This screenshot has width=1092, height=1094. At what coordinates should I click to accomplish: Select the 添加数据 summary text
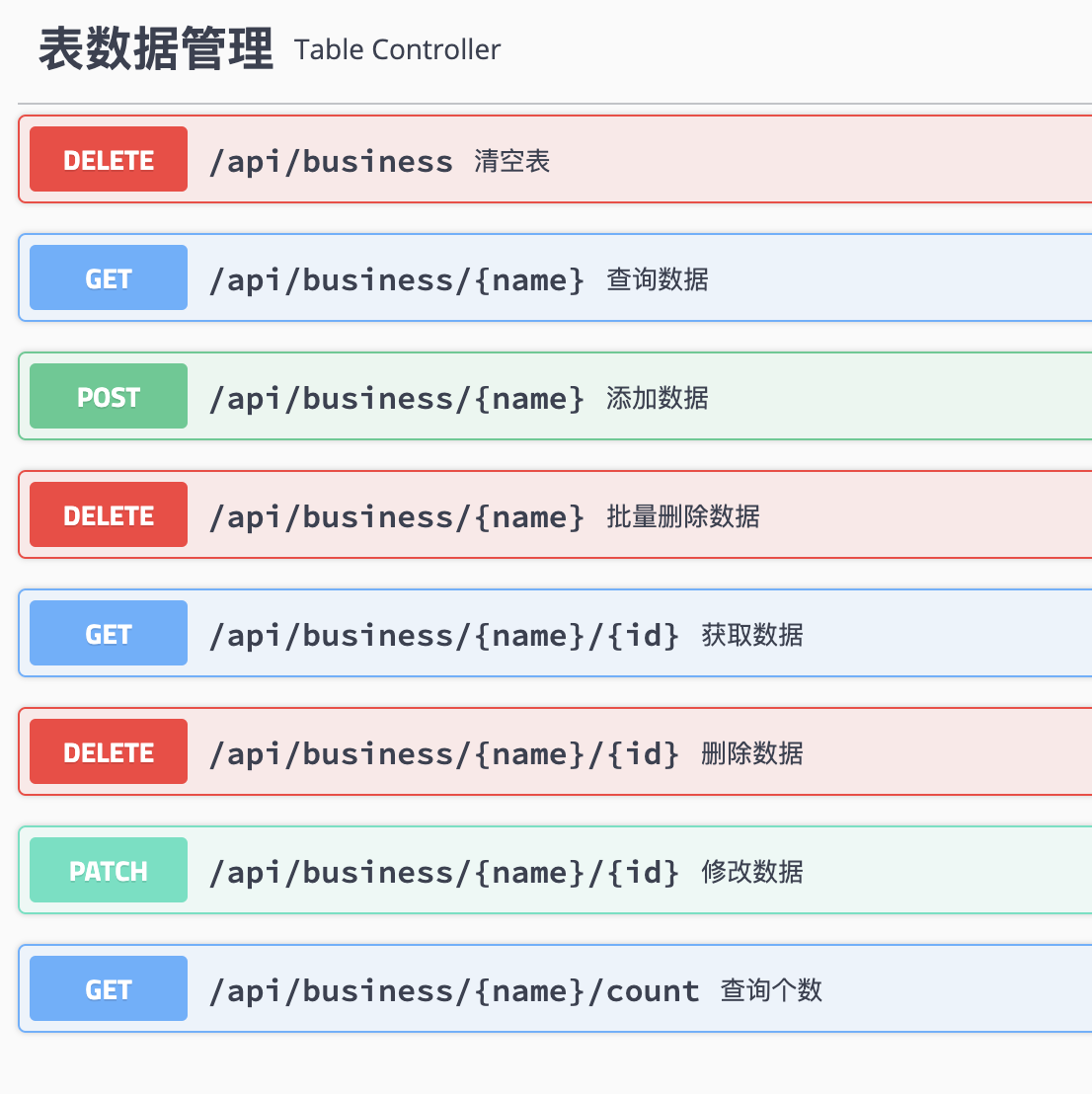click(658, 398)
